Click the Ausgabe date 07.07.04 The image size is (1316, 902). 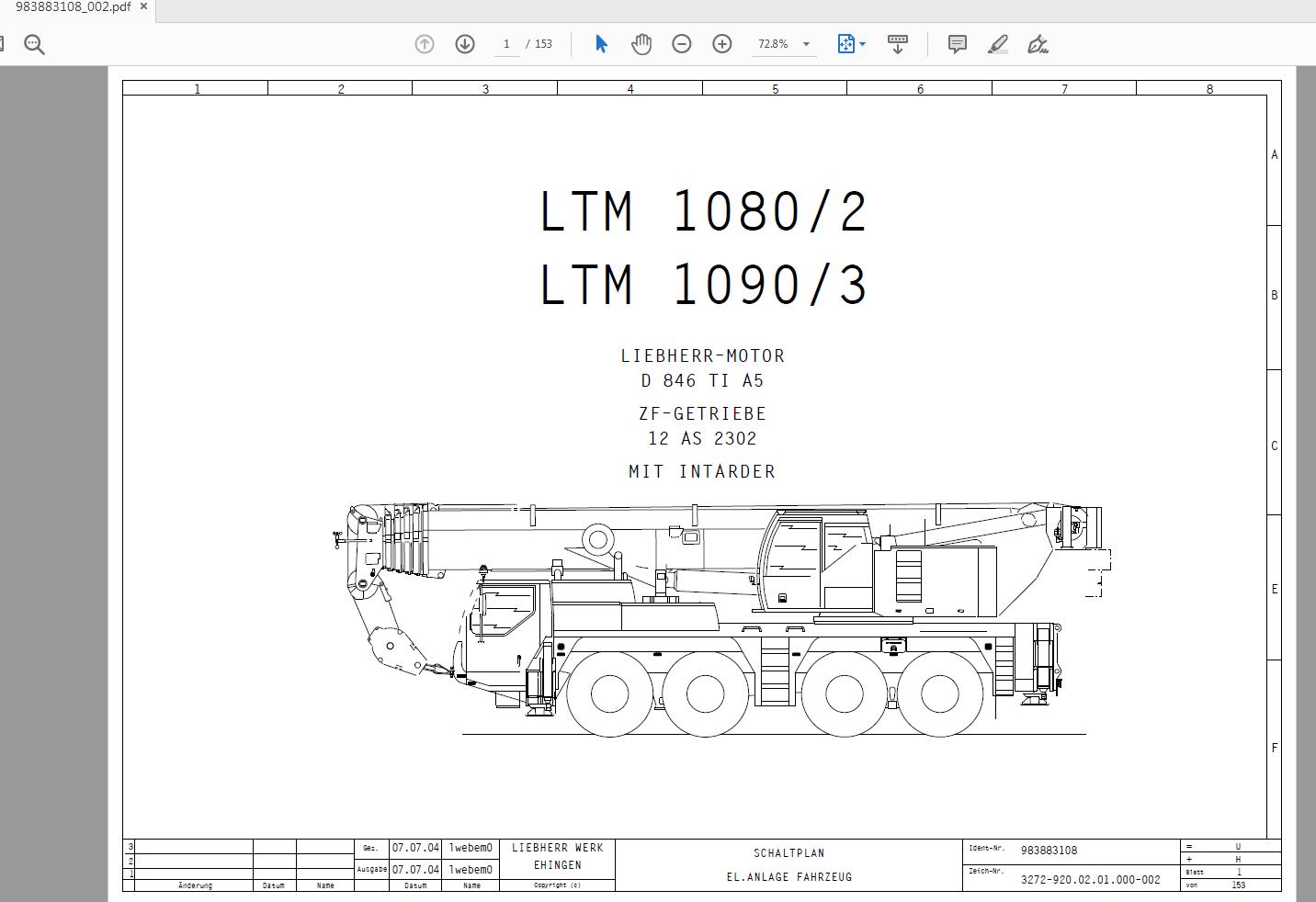point(416,869)
